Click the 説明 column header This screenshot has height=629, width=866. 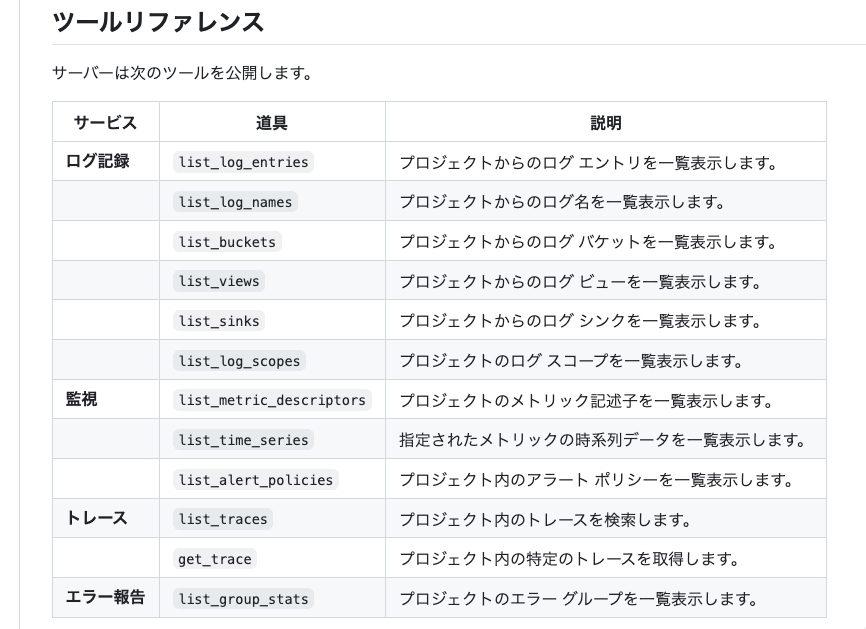605,122
